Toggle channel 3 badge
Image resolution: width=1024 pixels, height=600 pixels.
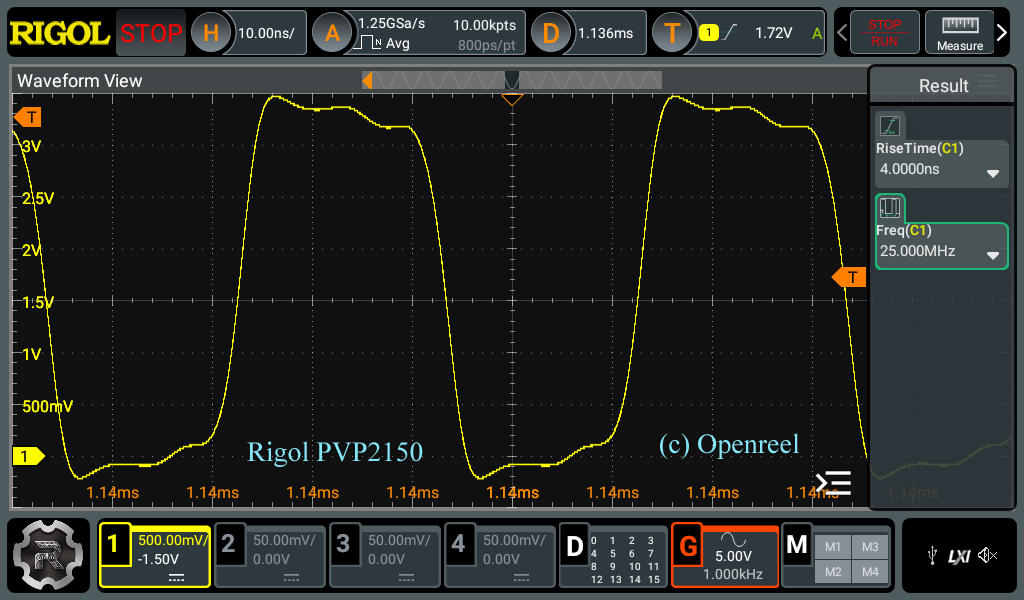(344, 544)
